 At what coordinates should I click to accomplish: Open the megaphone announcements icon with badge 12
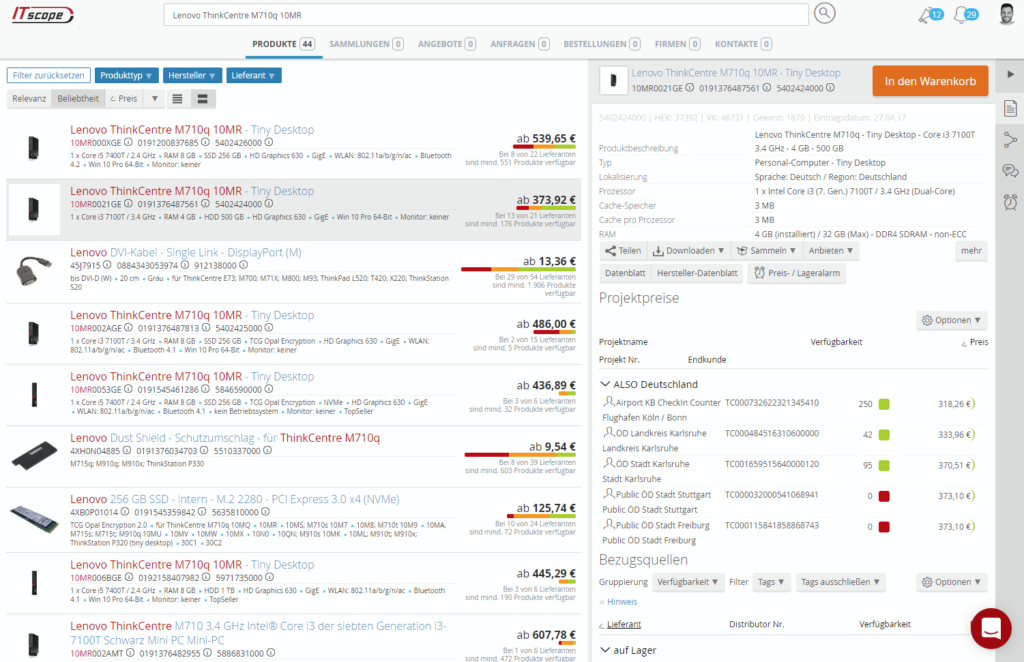[x=930, y=14]
